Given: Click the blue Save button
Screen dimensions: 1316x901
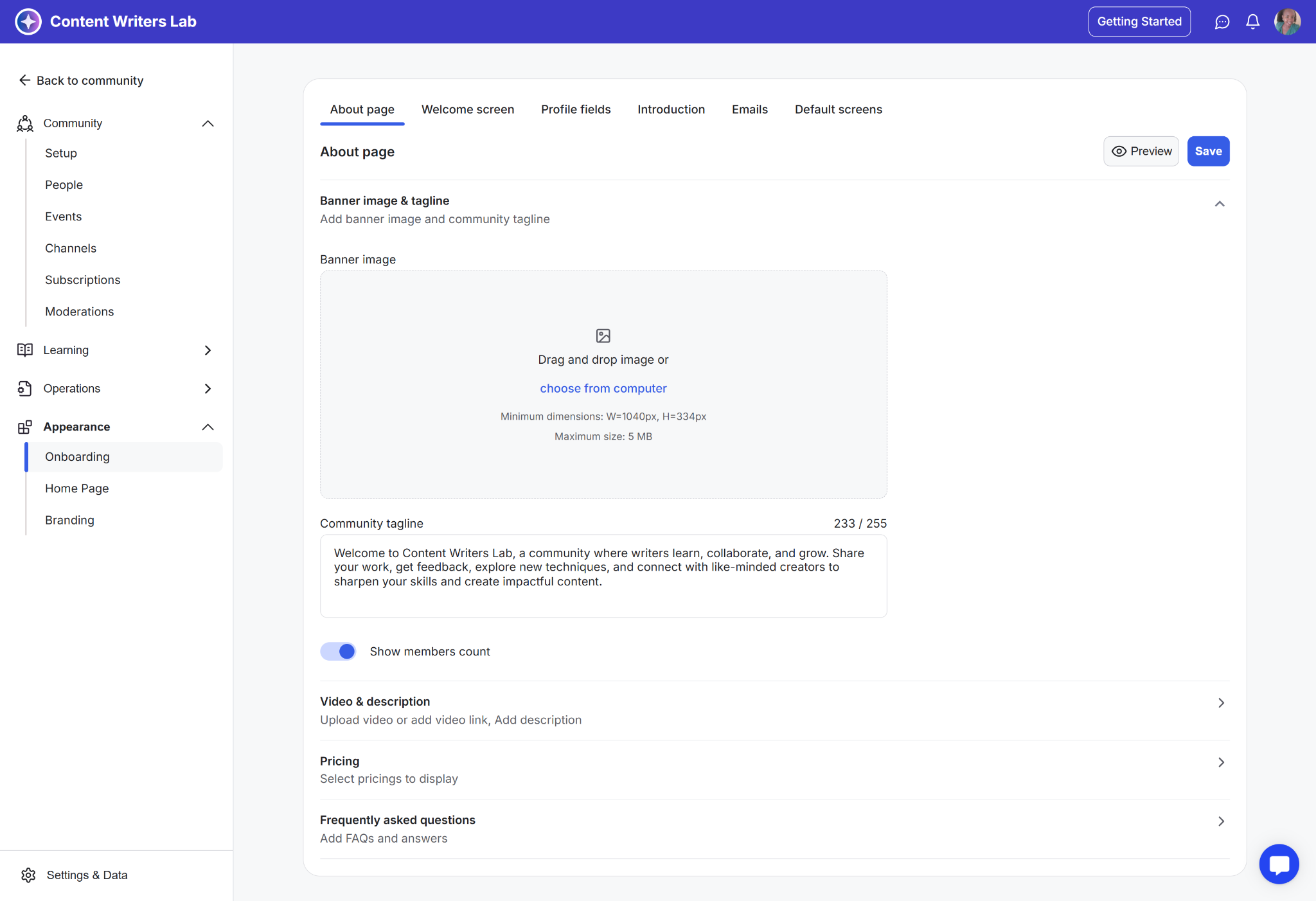Looking at the screenshot, I should coord(1207,151).
